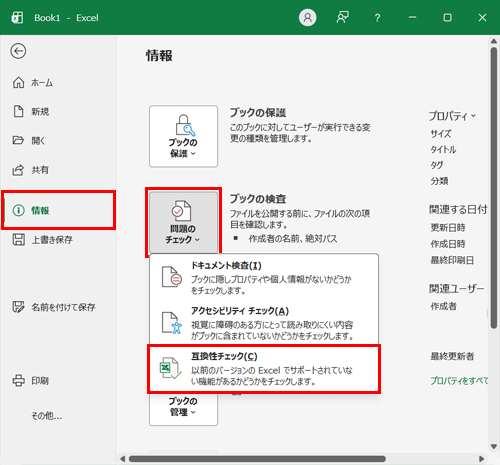Click the share icon
Image resolution: width=500 pixels, height=465 pixels.
[x=18, y=170]
